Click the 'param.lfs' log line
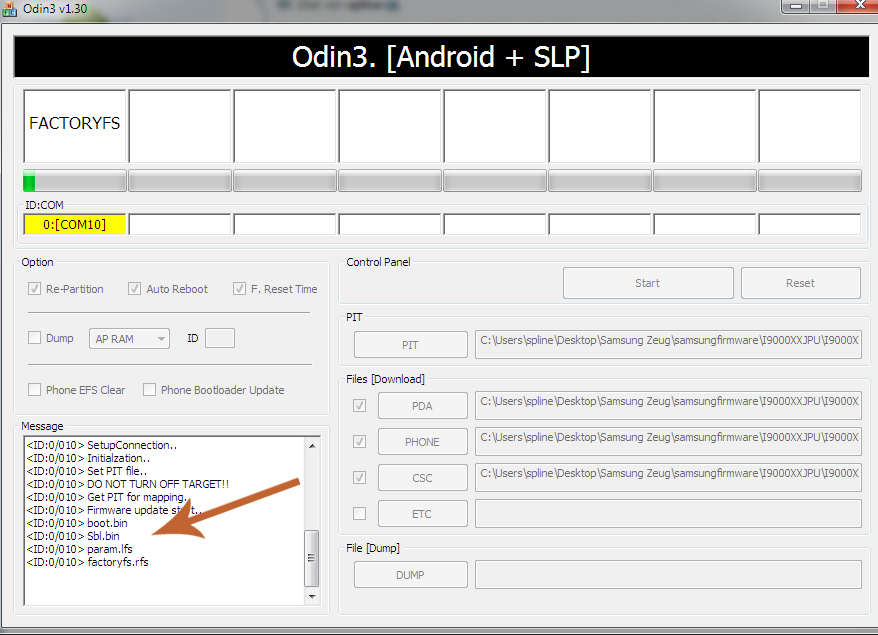 (x=80, y=549)
